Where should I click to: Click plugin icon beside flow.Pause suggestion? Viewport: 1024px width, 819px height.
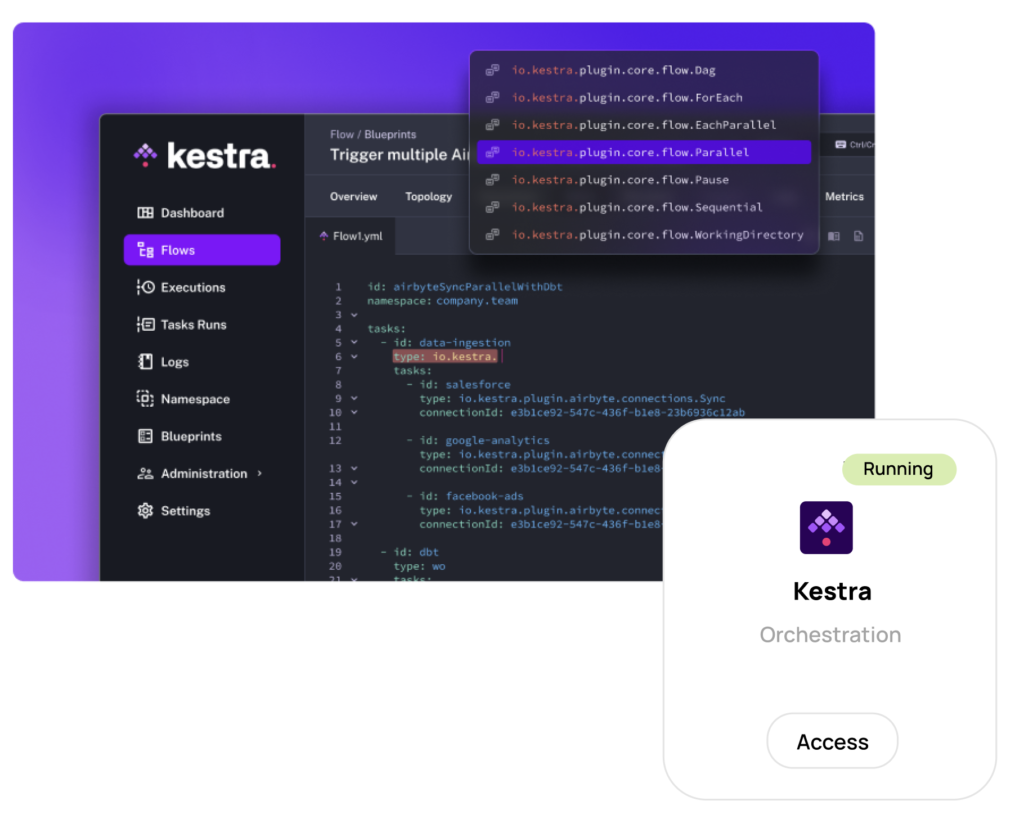pyautogui.click(x=492, y=180)
